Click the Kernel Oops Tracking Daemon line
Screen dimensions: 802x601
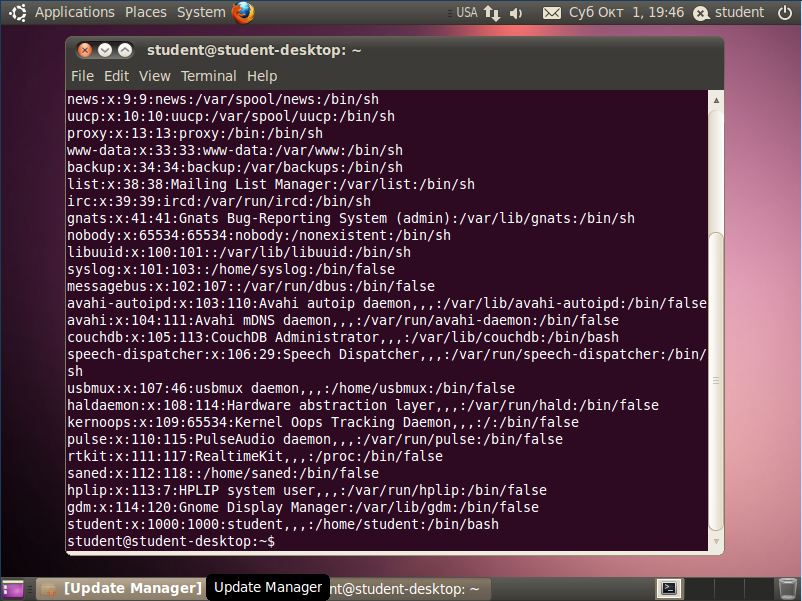[x=323, y=422]
